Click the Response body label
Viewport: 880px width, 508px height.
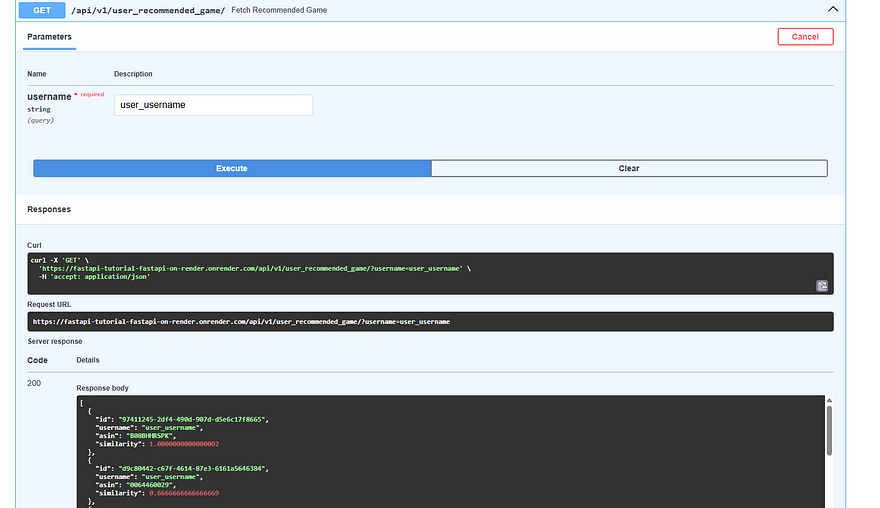coord(102,388)
